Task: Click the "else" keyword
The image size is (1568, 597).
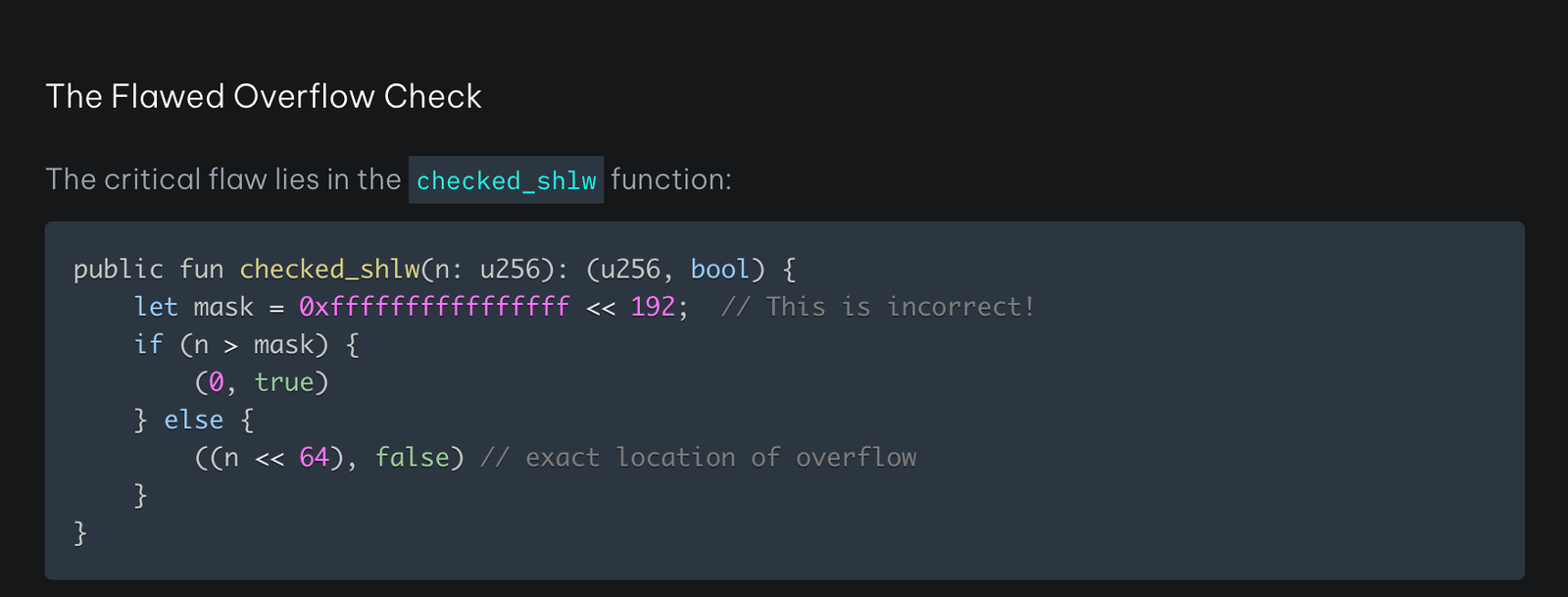Action: coord(194,420)
